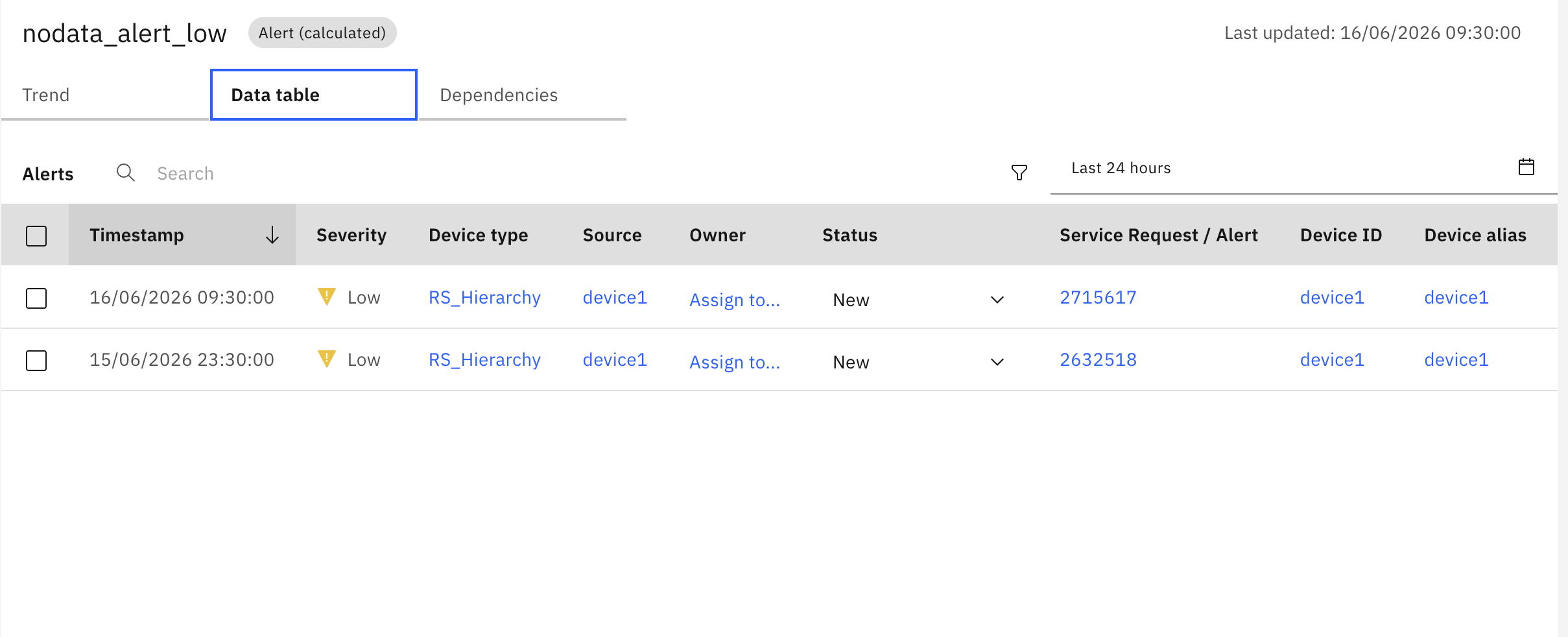Click Low severity warning icon for 15/06/2026 row
Screen dimensions: 1568x637
pos(327,359)
